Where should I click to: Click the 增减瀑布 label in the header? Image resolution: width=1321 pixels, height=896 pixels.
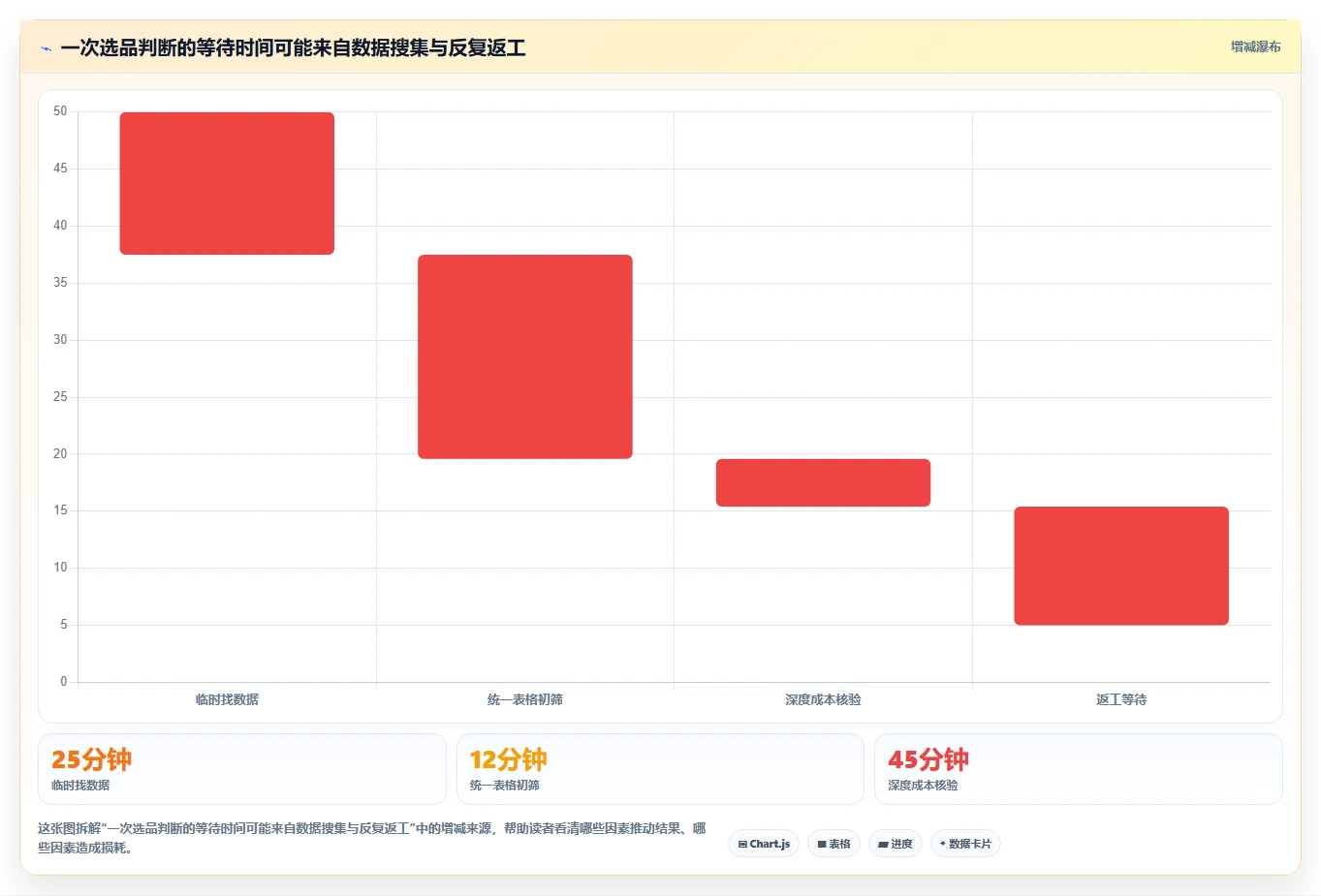[x=1255, y=46]
